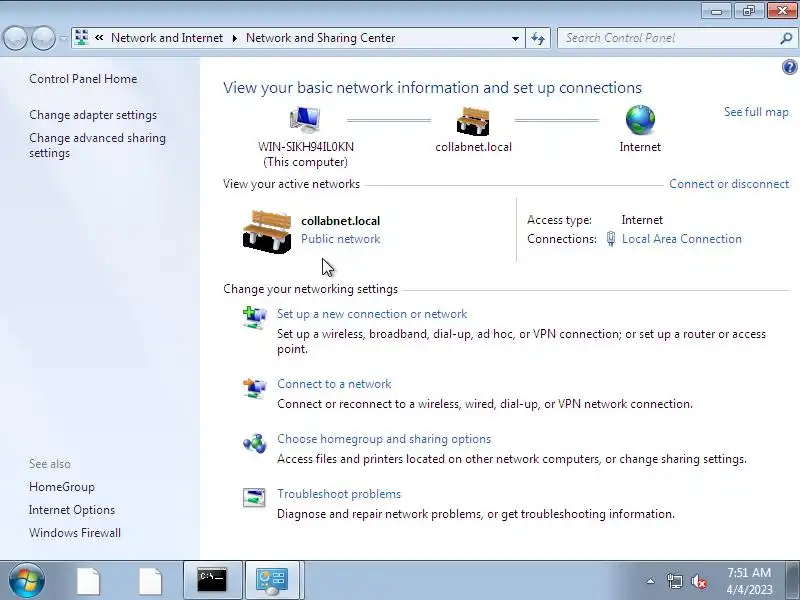The width and height of the screenshot is (800, 600).
Task: Click the connection plug icon next to Connections
Action: pos(610,239)
